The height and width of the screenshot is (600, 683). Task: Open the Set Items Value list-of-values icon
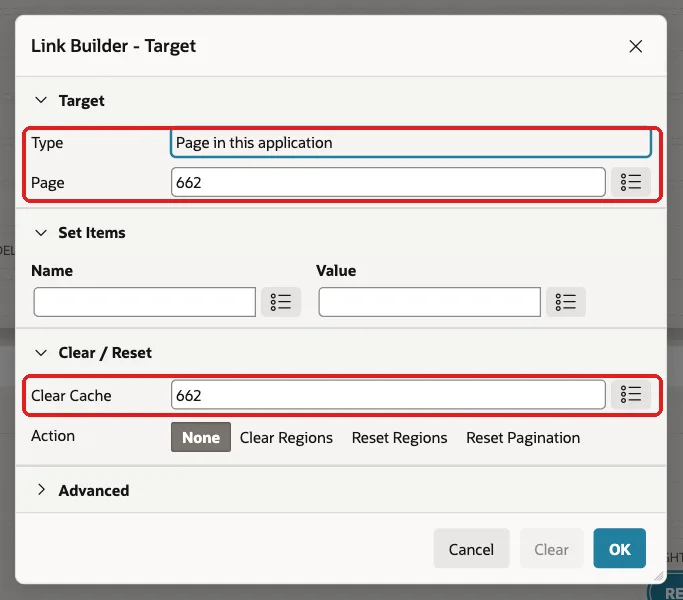[565, 302]
